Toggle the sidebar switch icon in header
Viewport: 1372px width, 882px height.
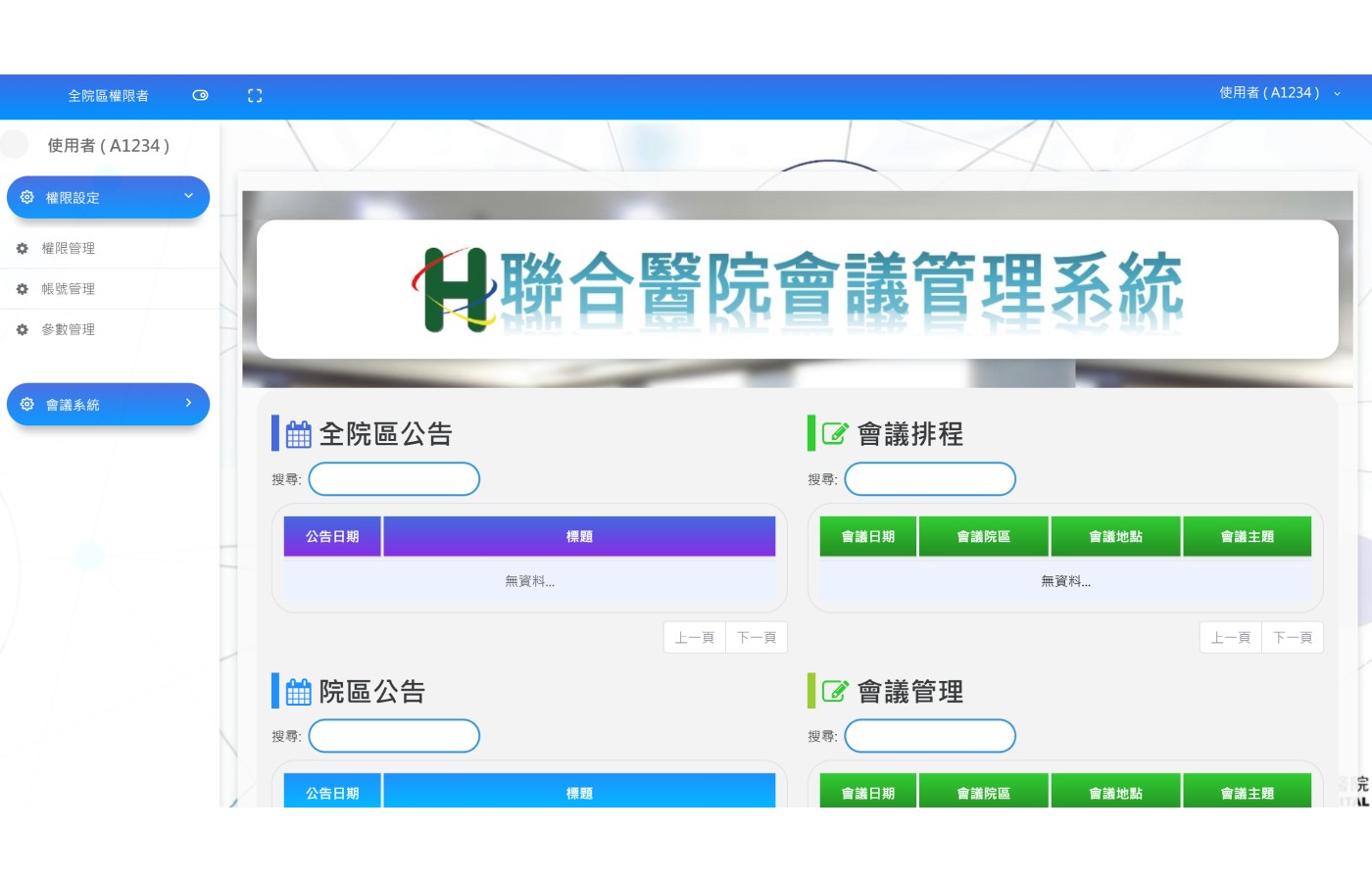click(201, 95)
